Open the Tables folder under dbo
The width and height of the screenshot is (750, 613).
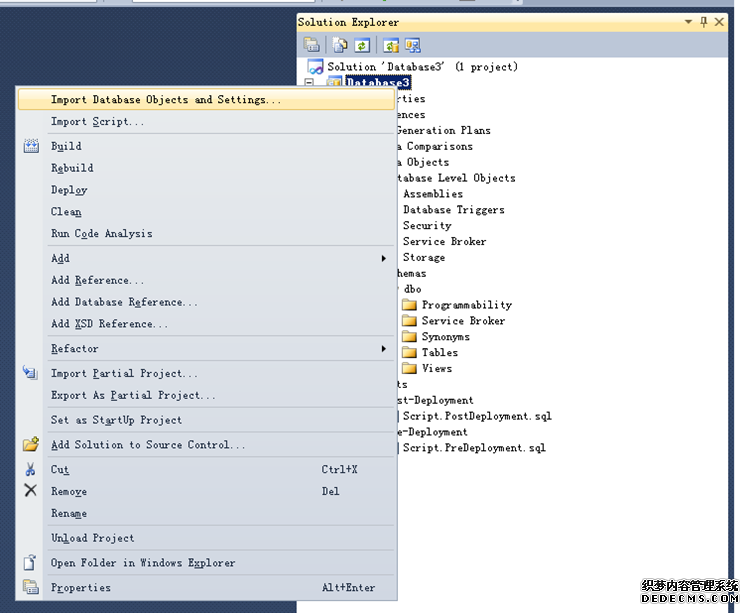pos(439,352)
